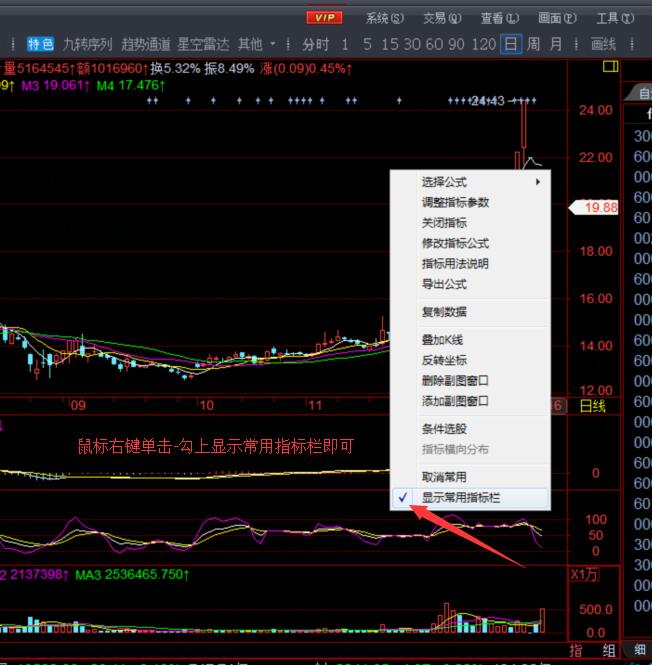The width and height of the screenshot is (652, 665).
Task: Open the 系统 menu
Action: click(x=384, y=18)
